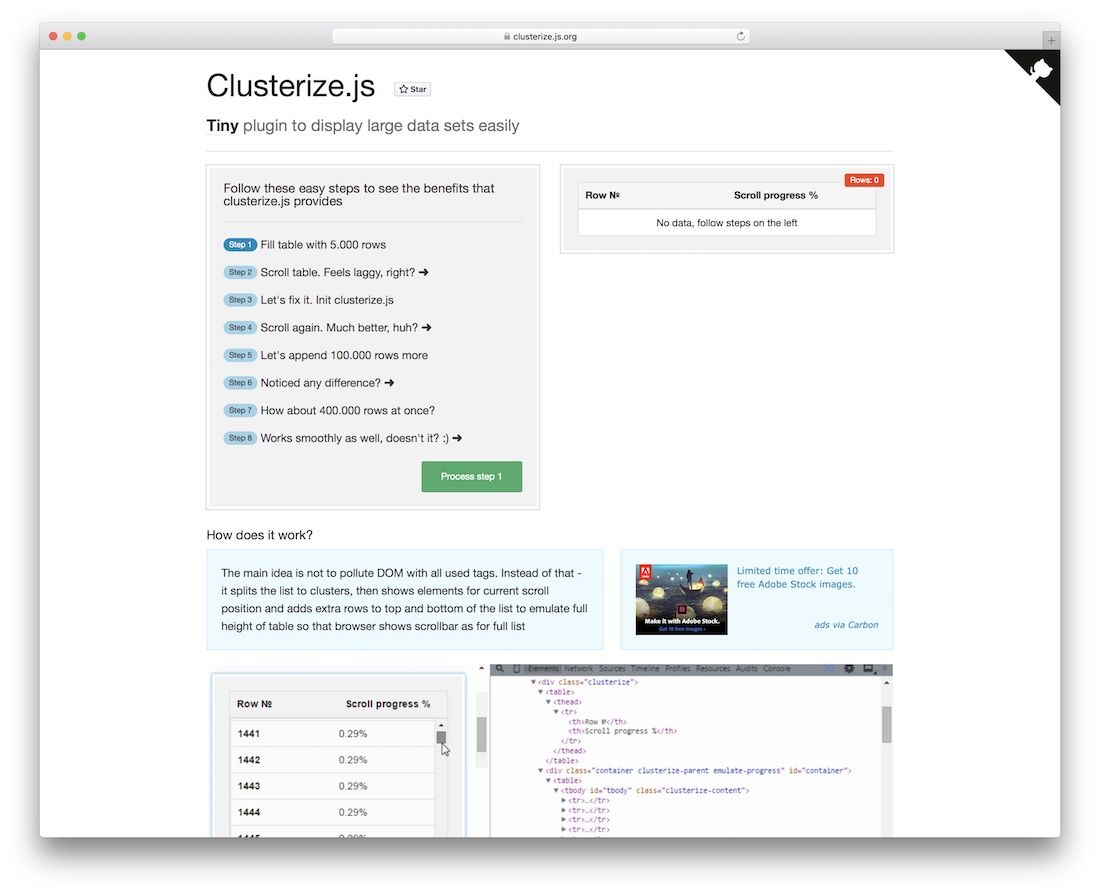Open the GitHub corner octocat icon
Screen dimensions: 1100x894
coord(1040,71)
